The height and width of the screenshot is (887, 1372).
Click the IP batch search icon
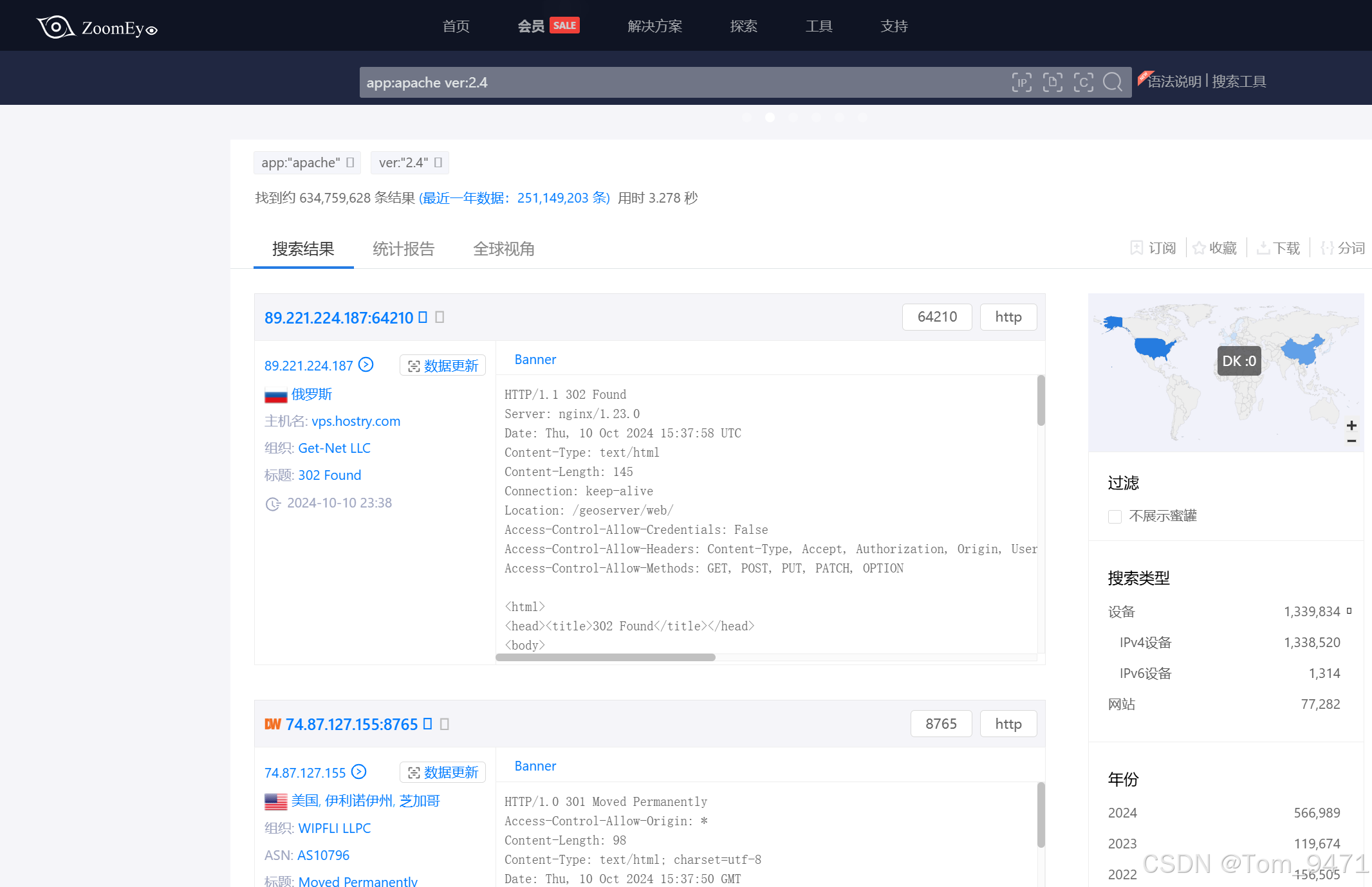pyautogui.click(x=1021, y=82)
